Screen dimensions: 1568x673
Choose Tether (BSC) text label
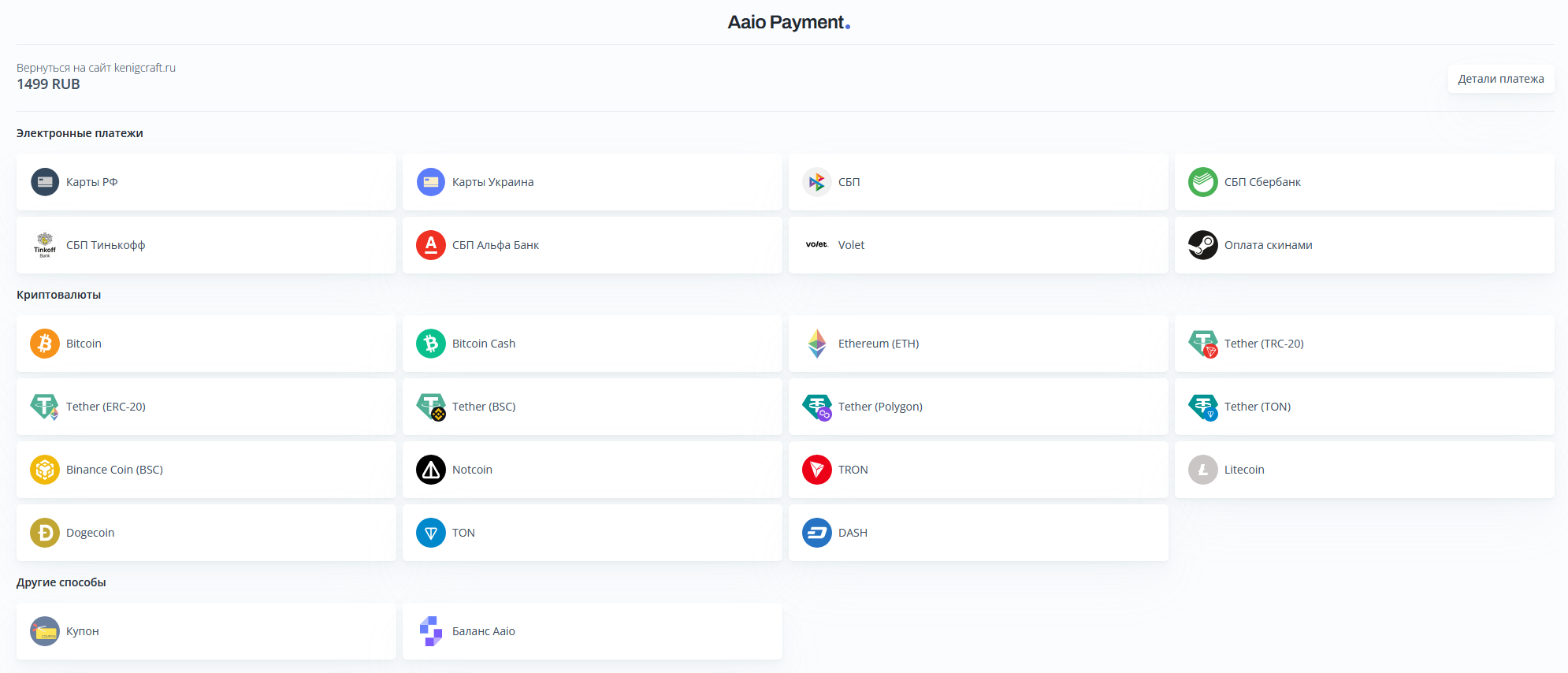[484, 407]
